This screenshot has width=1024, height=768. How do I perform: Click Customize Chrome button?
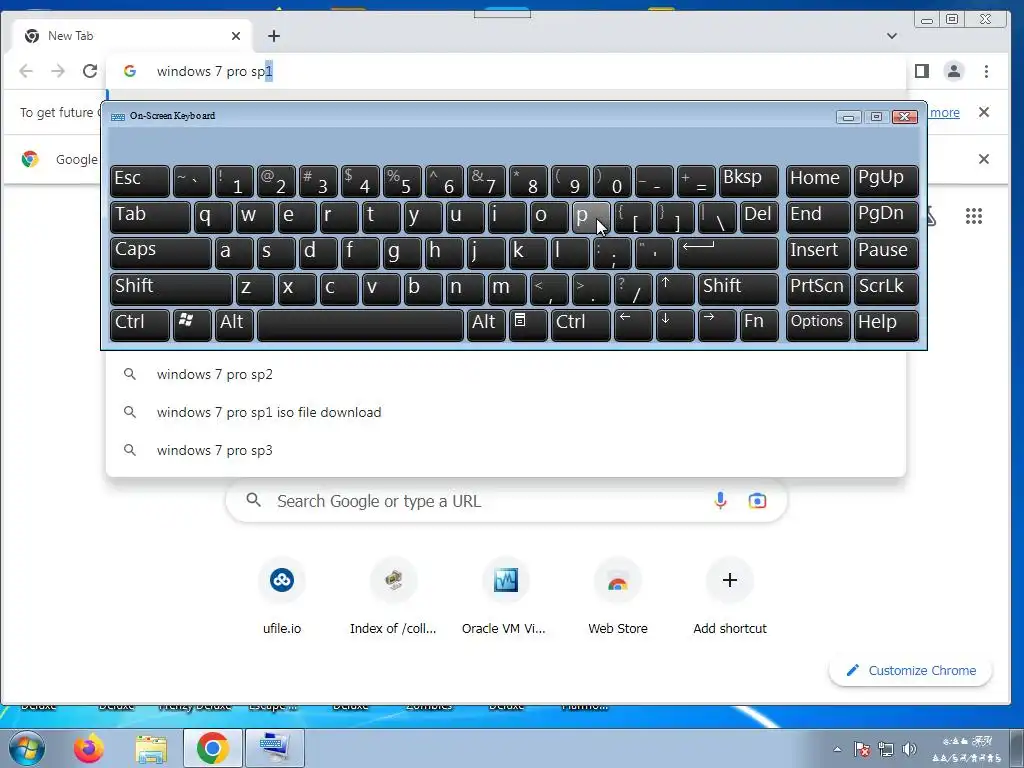(910, 671)
